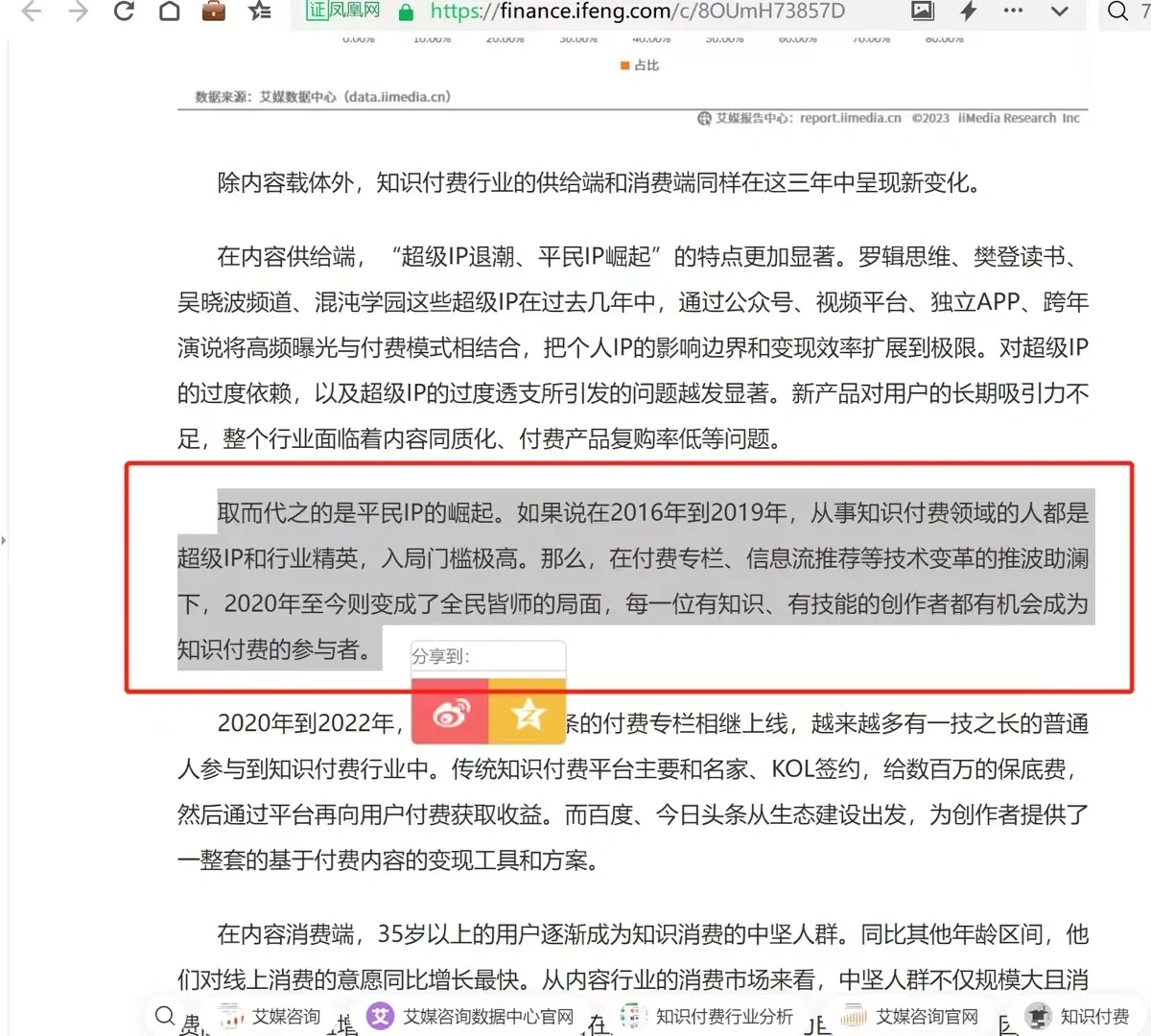The width and height of the screenshot is (1151, 1036).
Task: View the green padlock security info
Action: pos(406,12)
